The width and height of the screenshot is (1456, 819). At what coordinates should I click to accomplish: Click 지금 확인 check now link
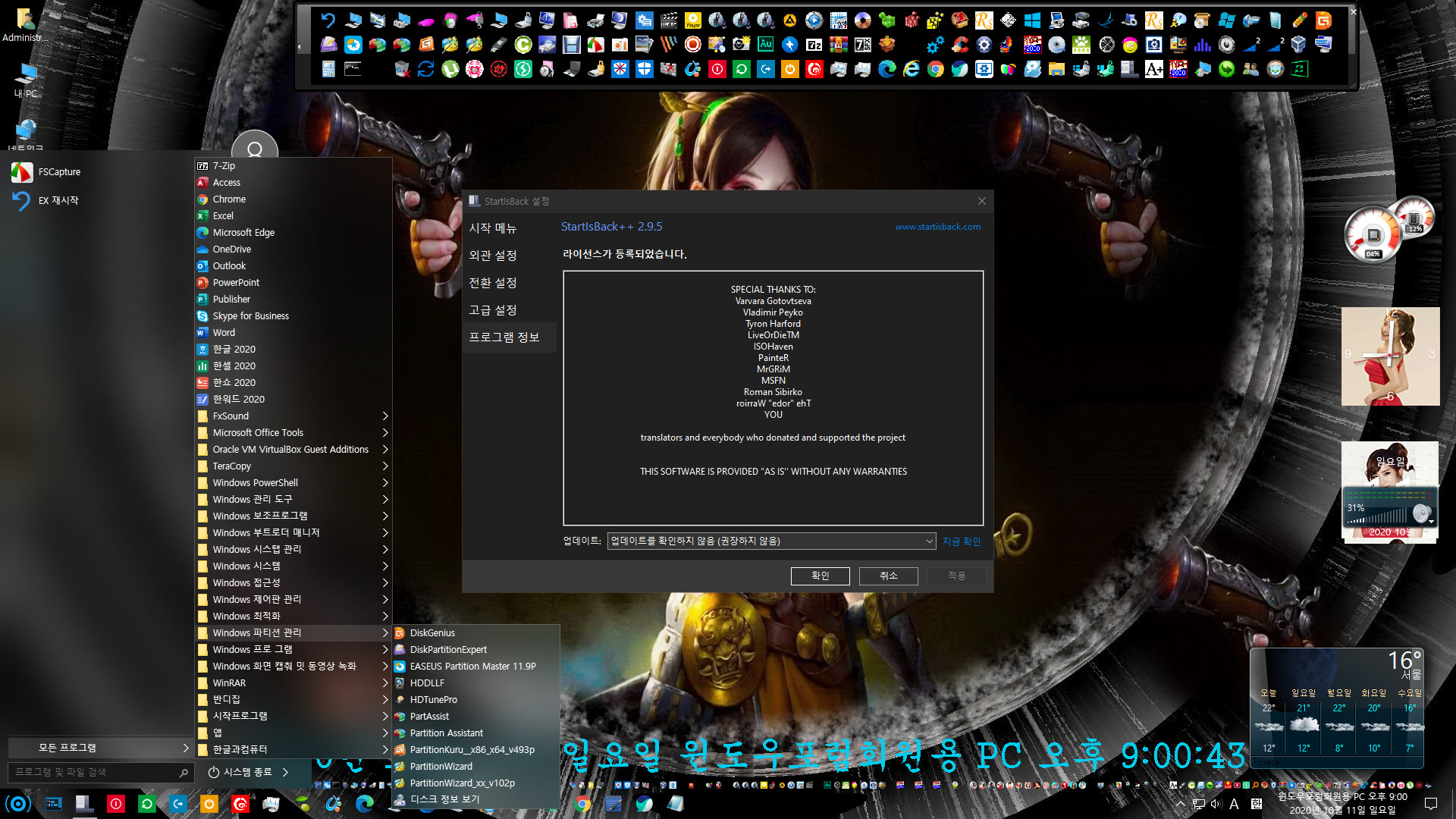pyautogui.click(x=962, y=541)
